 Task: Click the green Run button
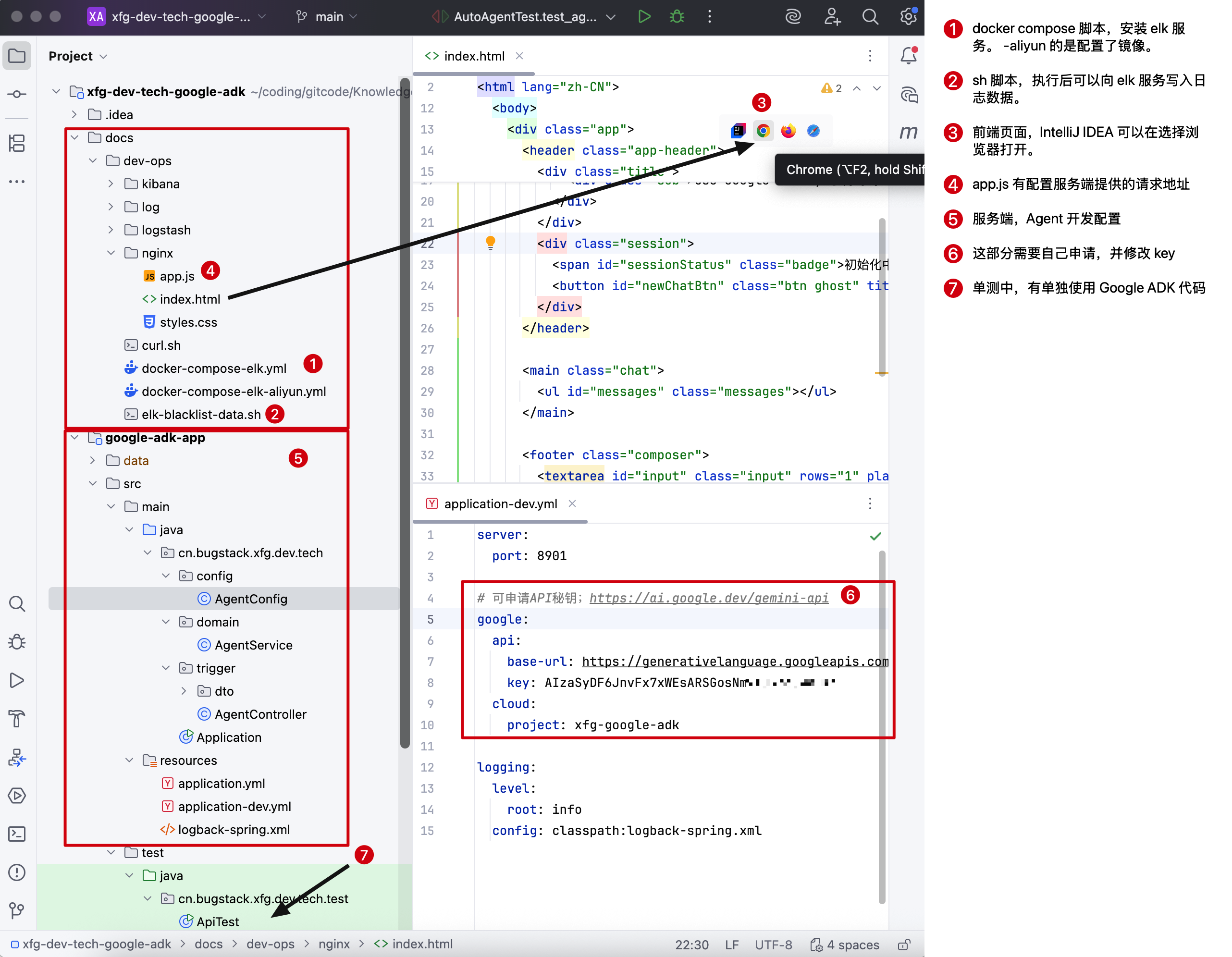tap(644, 16)
